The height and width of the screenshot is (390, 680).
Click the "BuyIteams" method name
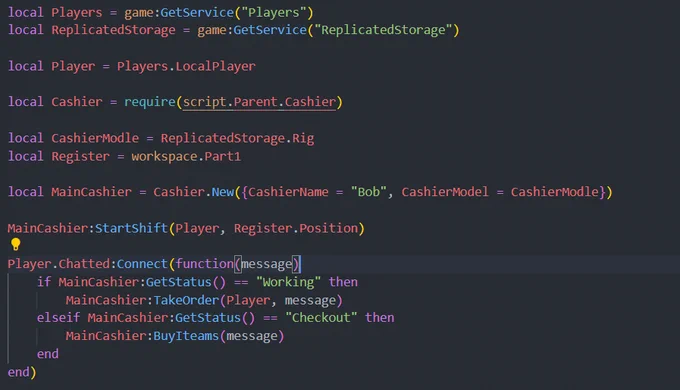click(186, 336)
